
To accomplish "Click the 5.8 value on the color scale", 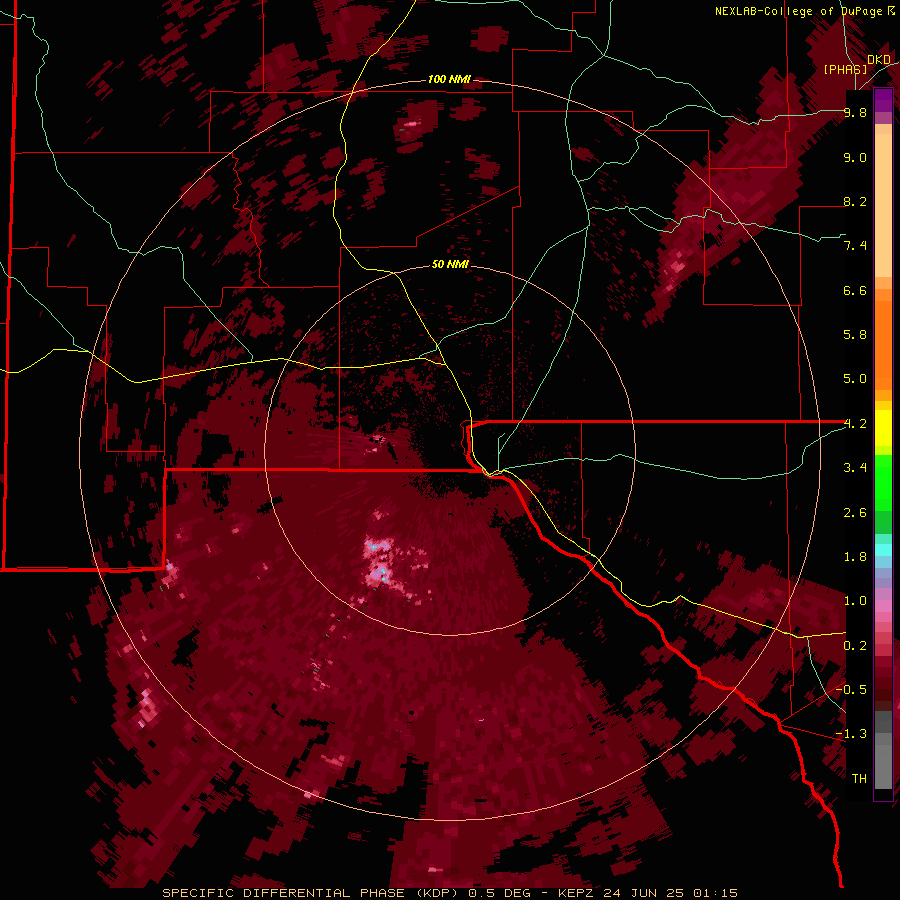I will point(855,335).
